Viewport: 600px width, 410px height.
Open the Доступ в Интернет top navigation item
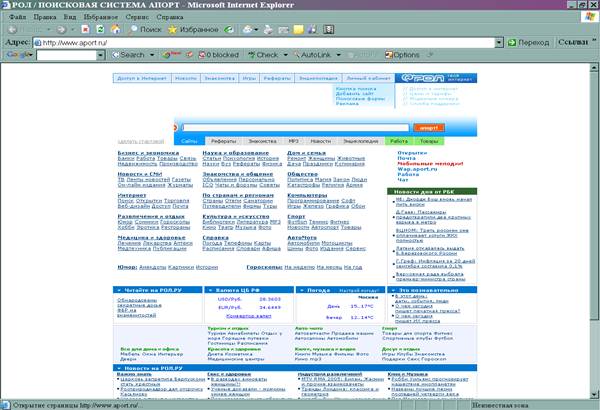click(x=142, y=78)
